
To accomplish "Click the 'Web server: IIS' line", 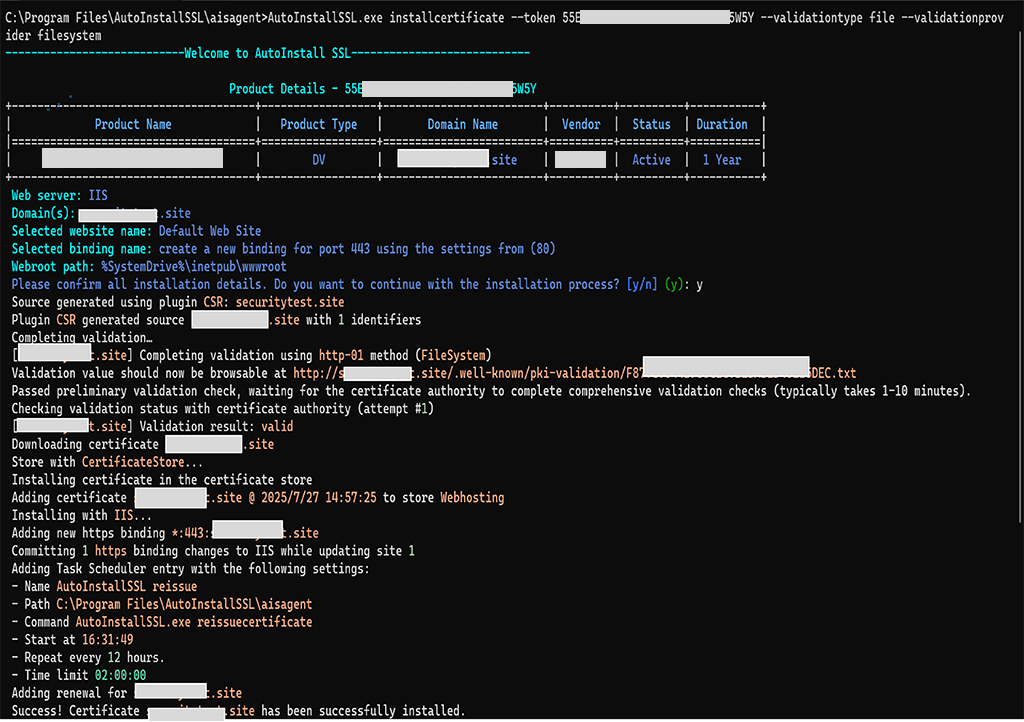I will pyautogui.click(x=59, y=195).
